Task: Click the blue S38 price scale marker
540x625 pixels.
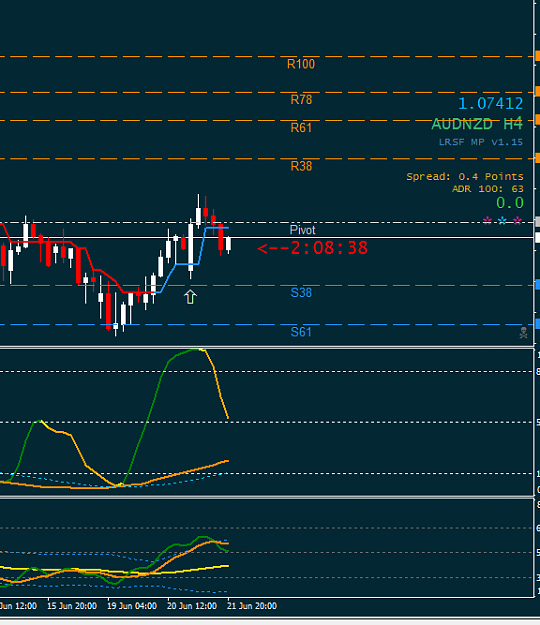Action: click(537, 285)
